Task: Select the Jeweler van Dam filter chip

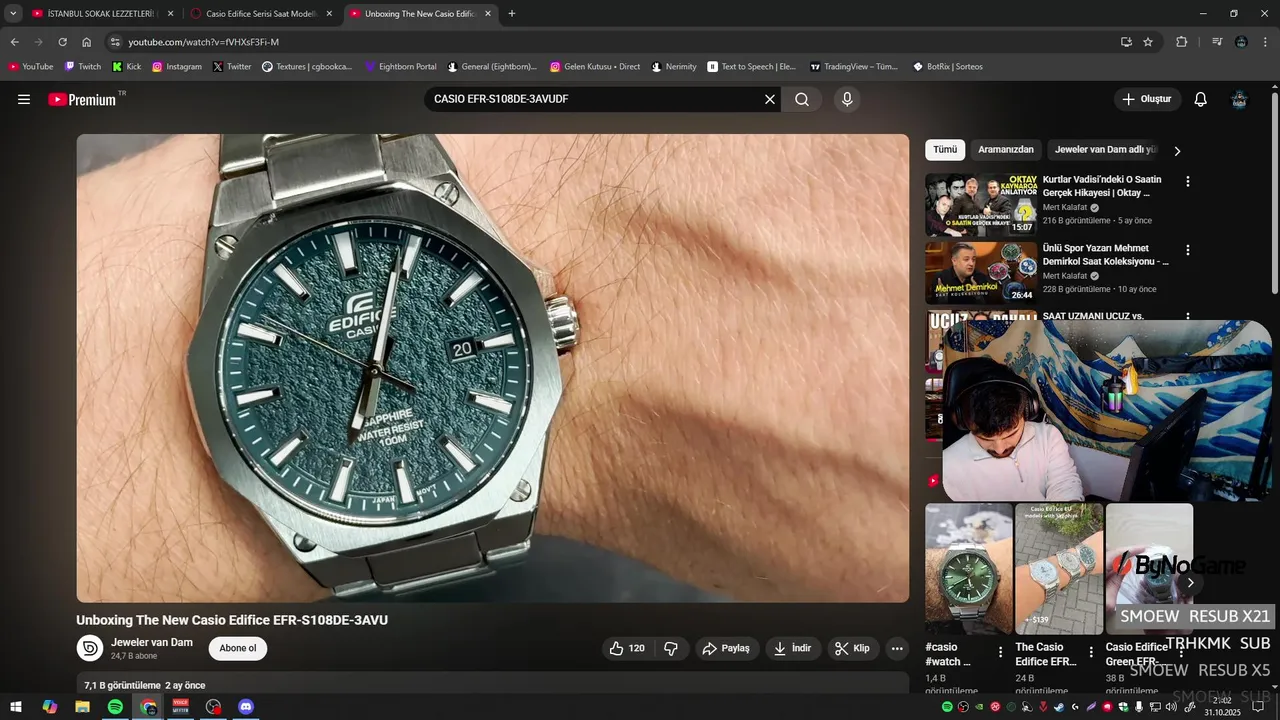Action: coord(1105,150)
